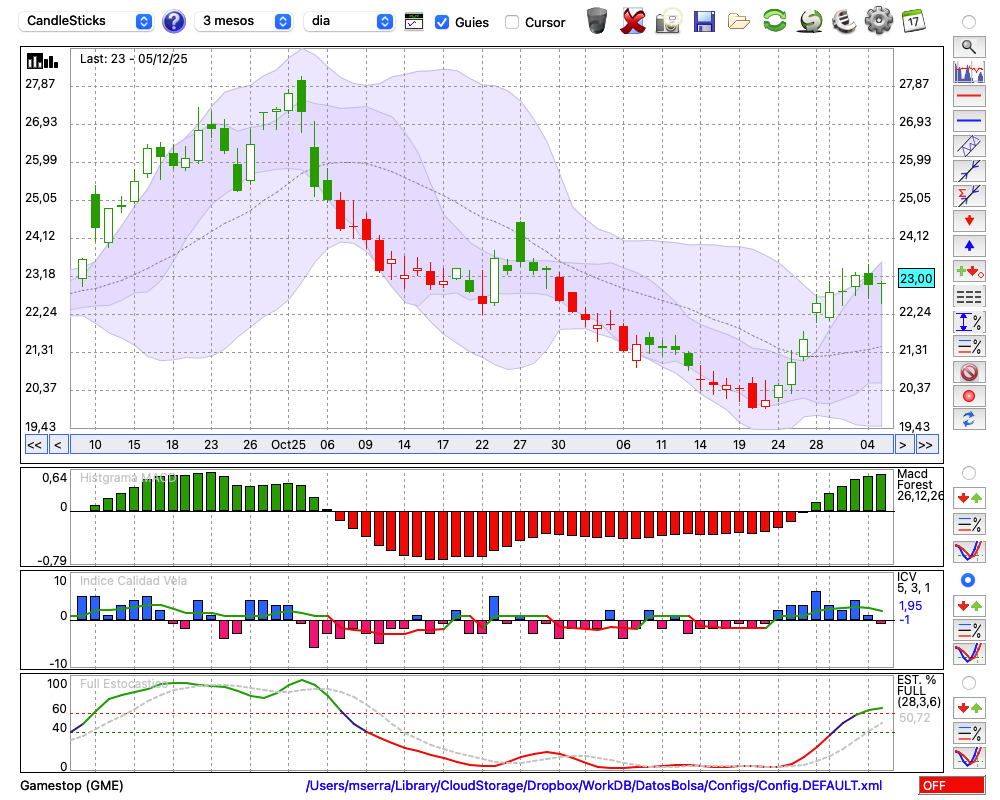Open settings with the gear icon
The width and height of the screenshot is (1000, 800).
[878, 20]
